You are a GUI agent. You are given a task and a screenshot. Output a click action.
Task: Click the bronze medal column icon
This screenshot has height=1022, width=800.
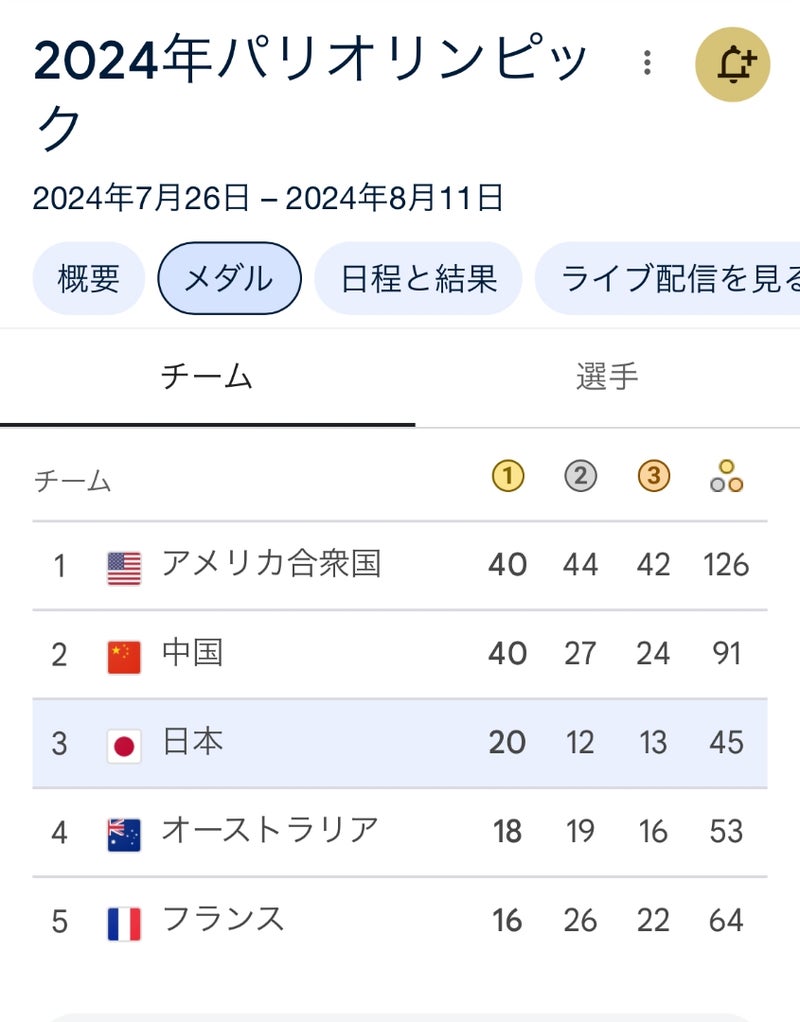click(x=653, y=477)
